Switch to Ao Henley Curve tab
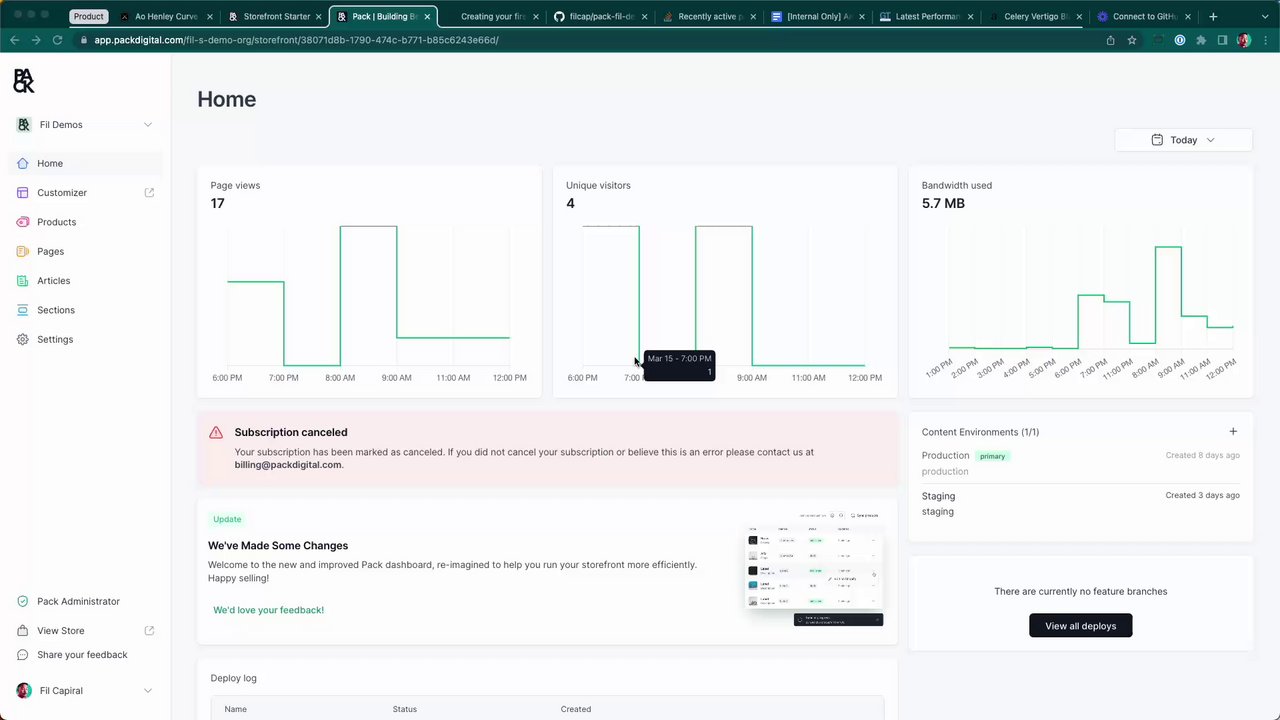Image resolution: width=1280 pixels, height=720 pixels. (165, 16)
